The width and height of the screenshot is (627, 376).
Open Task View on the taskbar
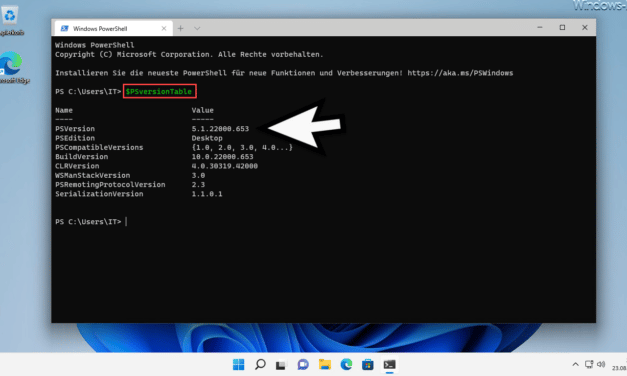[281, 365]
